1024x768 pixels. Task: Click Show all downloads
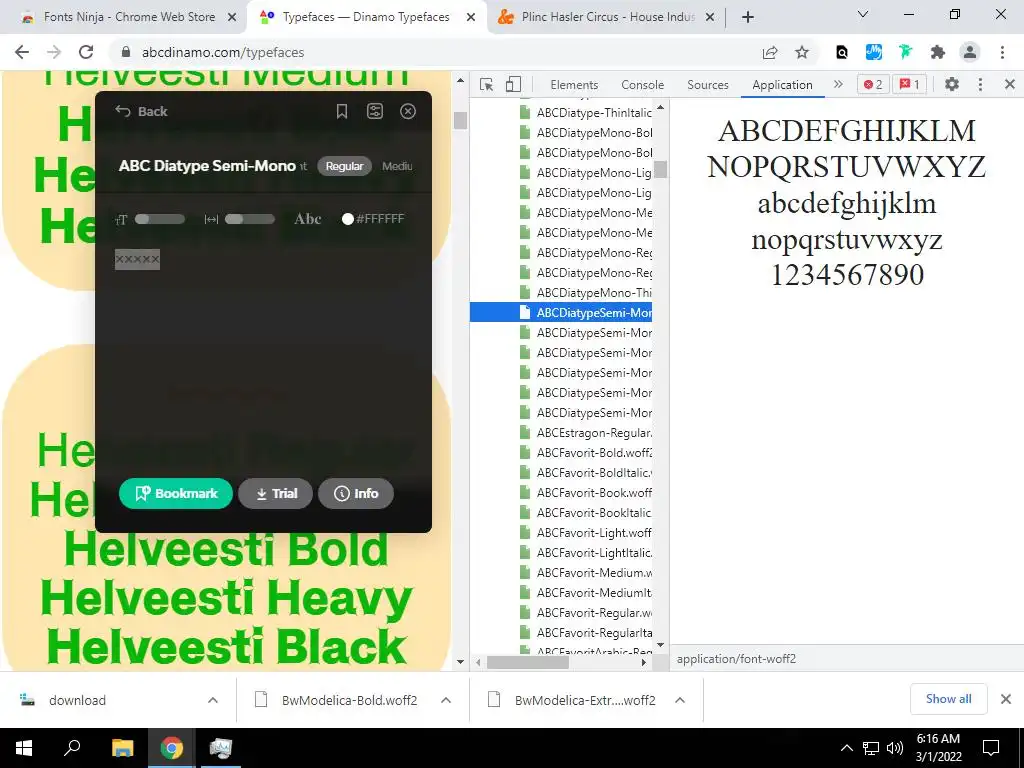point(948,699)
